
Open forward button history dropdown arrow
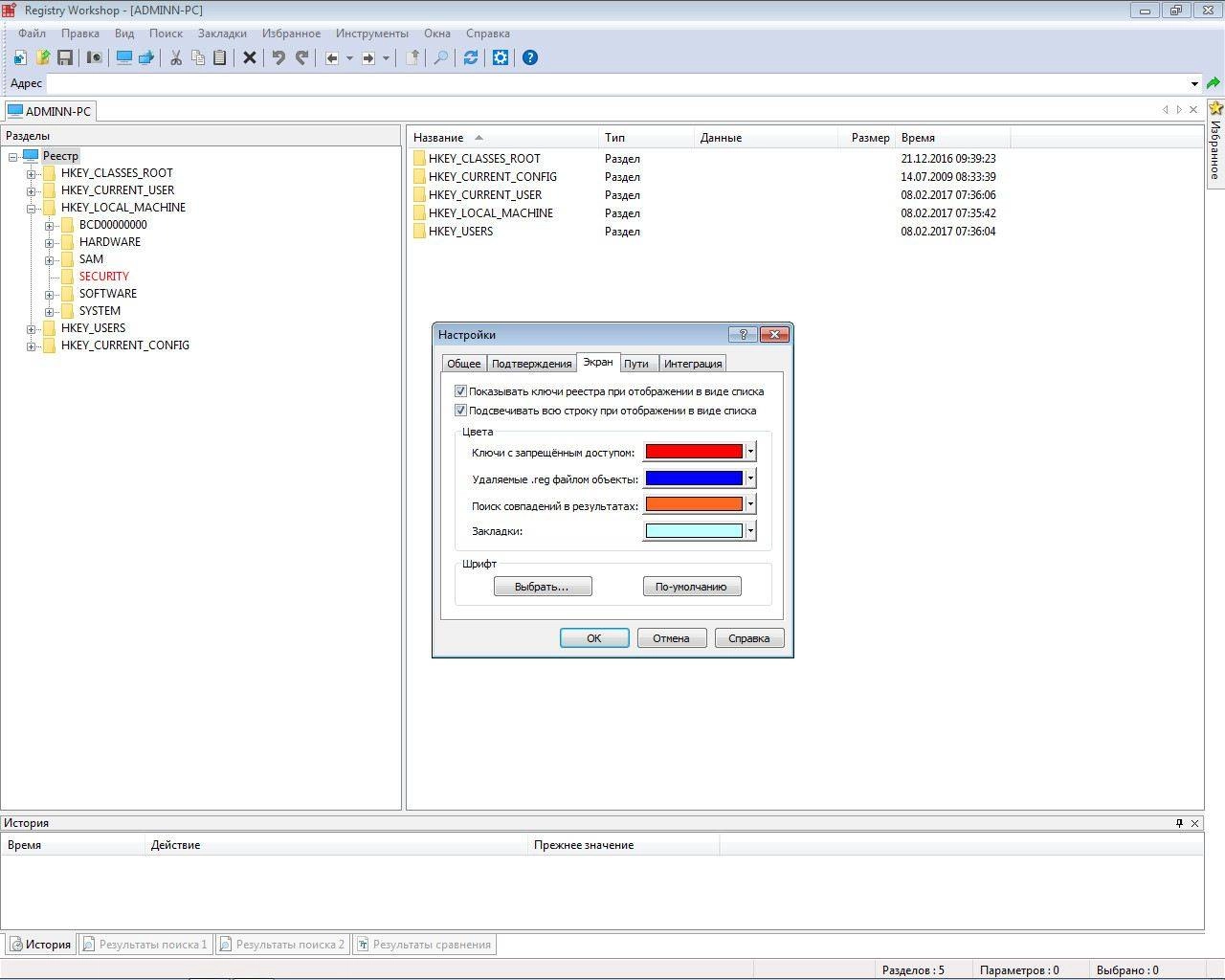point(386,57)
